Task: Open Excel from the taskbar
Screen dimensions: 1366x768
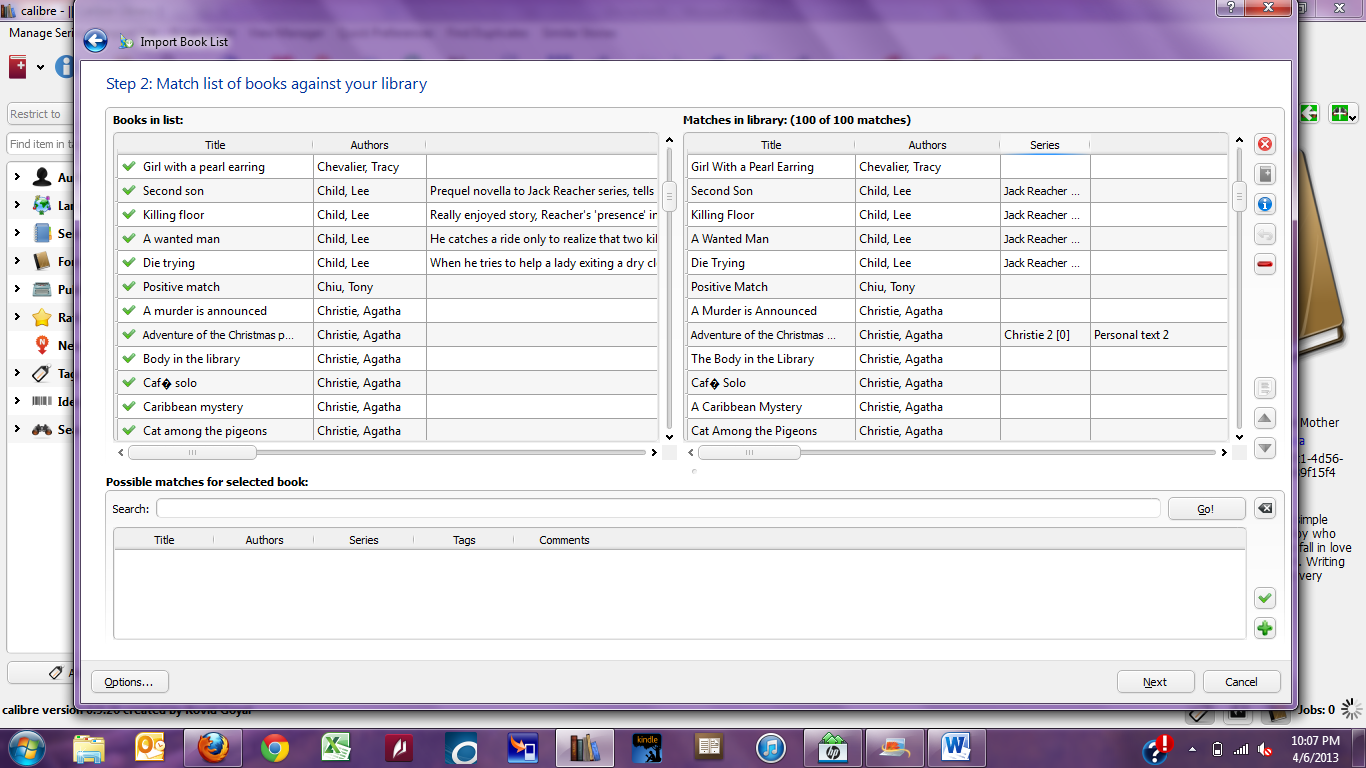Action: [x=337, y=747]
